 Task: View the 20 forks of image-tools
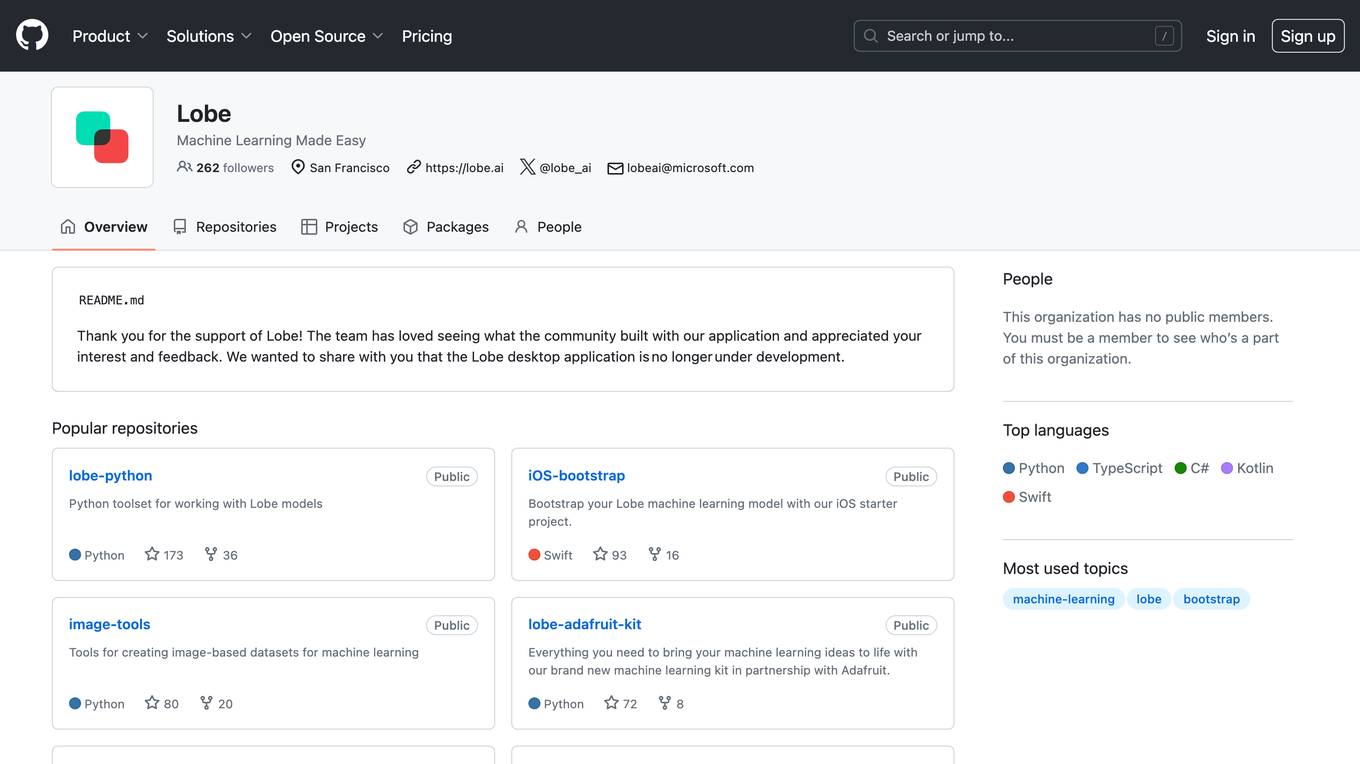[216, 704]
